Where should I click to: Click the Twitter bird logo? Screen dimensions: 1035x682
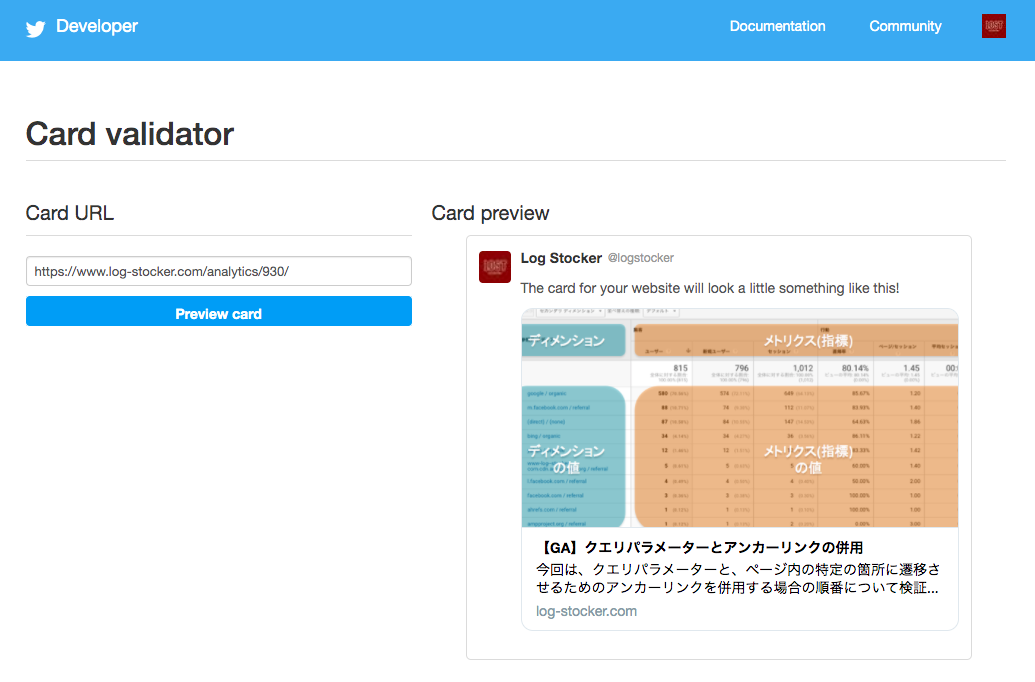pos(36,28)
